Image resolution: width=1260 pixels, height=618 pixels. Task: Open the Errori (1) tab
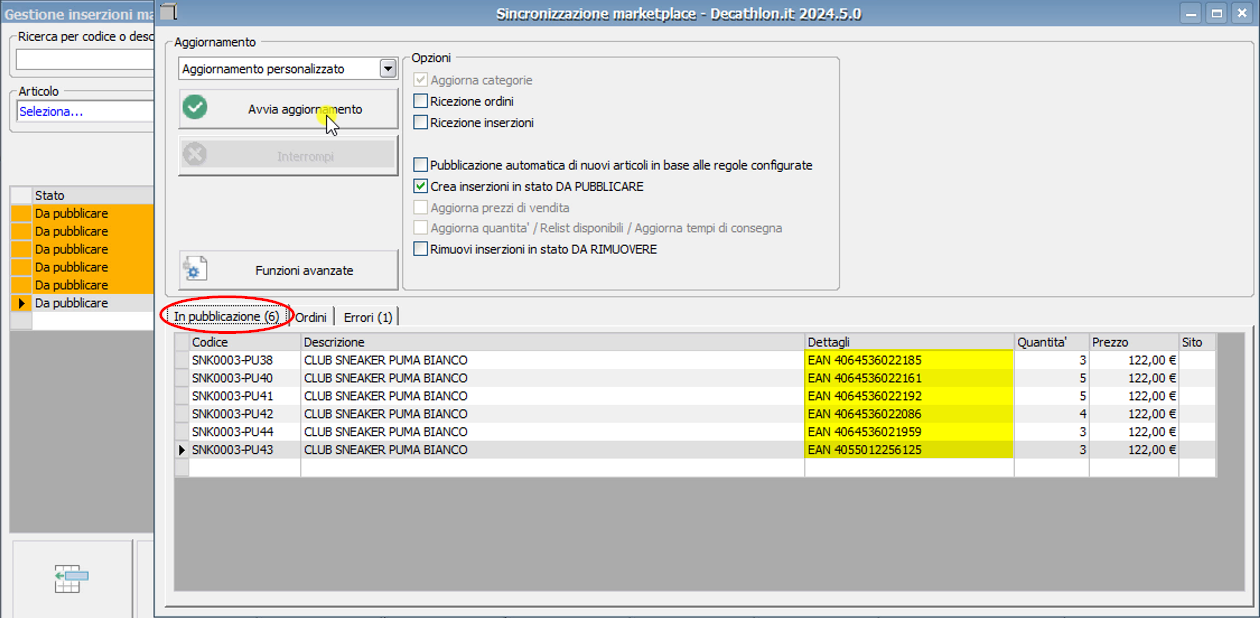368,317
